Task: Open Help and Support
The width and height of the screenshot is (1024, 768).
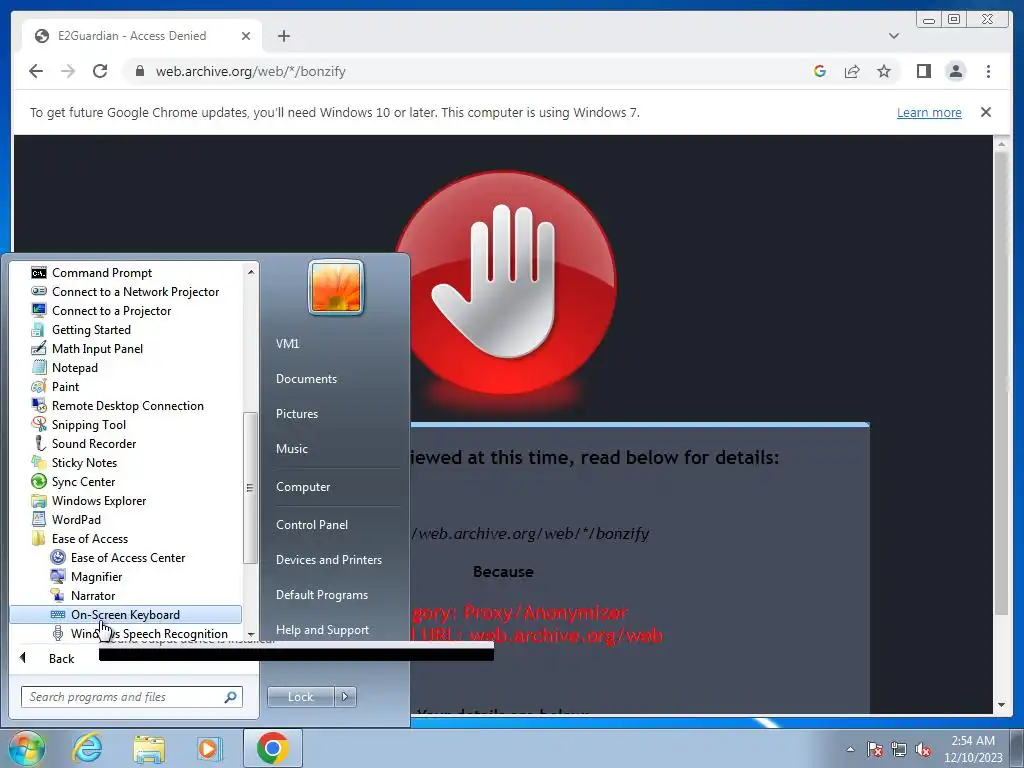Action: point(322,630)
